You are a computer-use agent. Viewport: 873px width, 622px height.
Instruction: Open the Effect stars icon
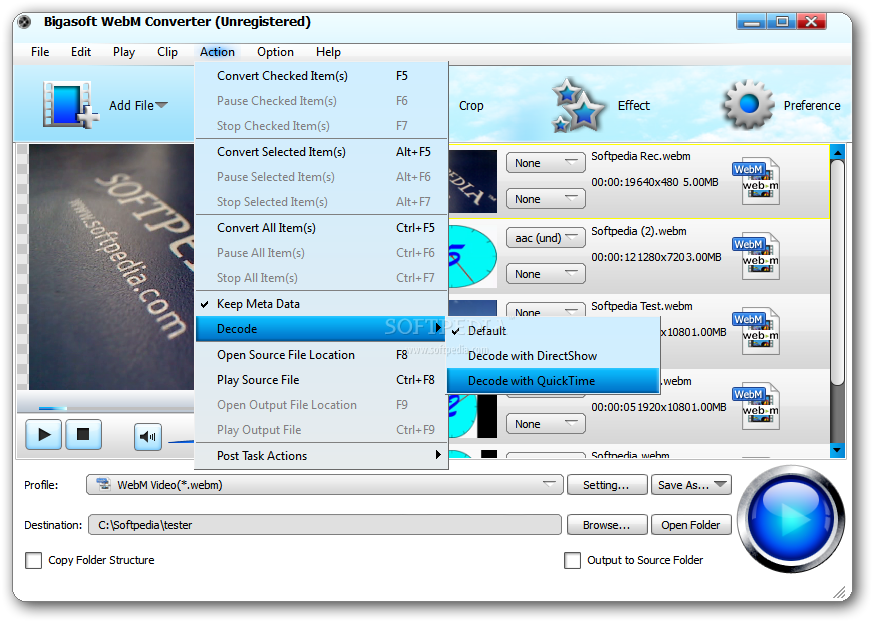577,105
